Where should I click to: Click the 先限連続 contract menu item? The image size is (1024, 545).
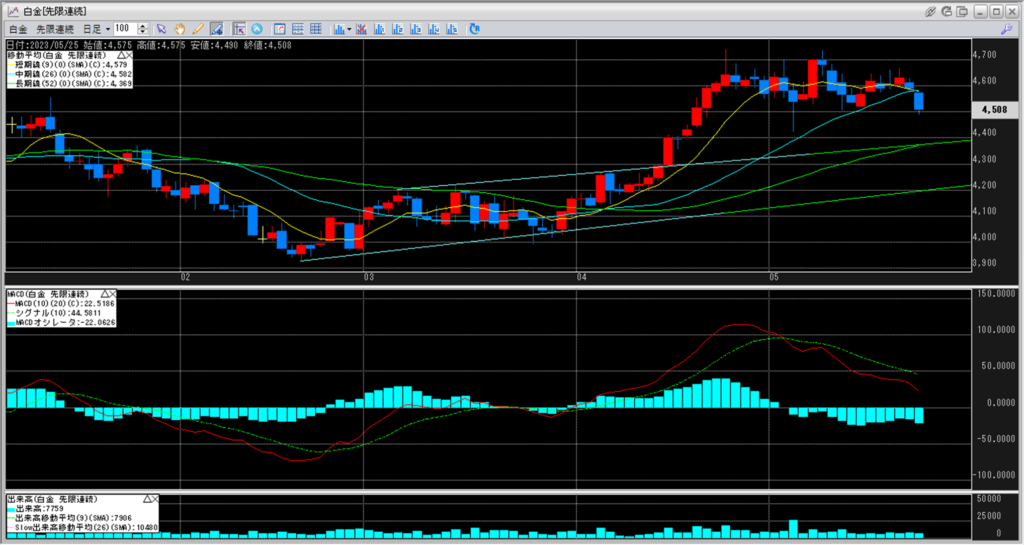54,29
